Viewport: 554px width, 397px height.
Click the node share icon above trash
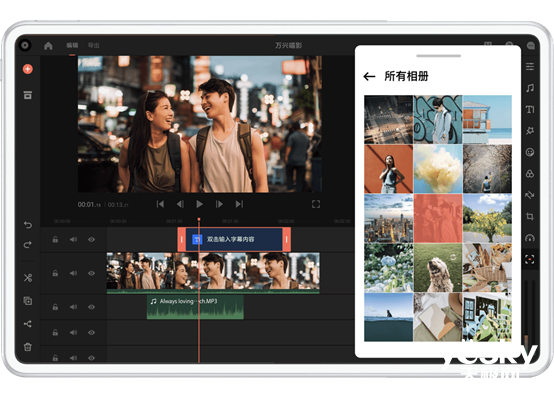[28, 324]
